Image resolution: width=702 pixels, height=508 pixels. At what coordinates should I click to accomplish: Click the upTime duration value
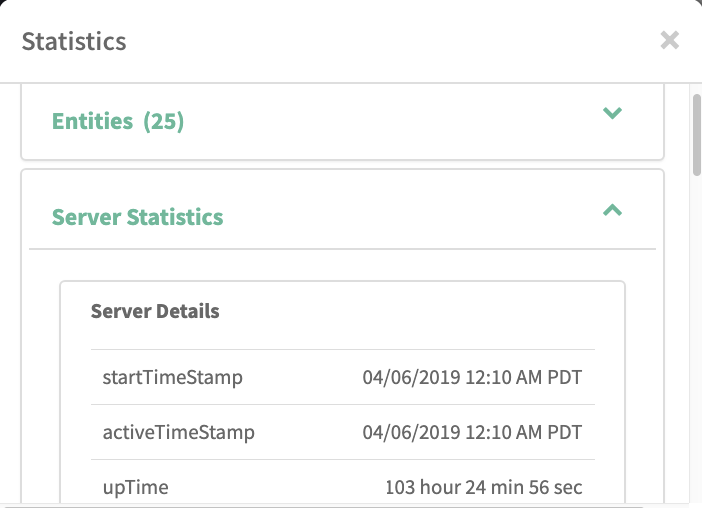tap(484, 487)
